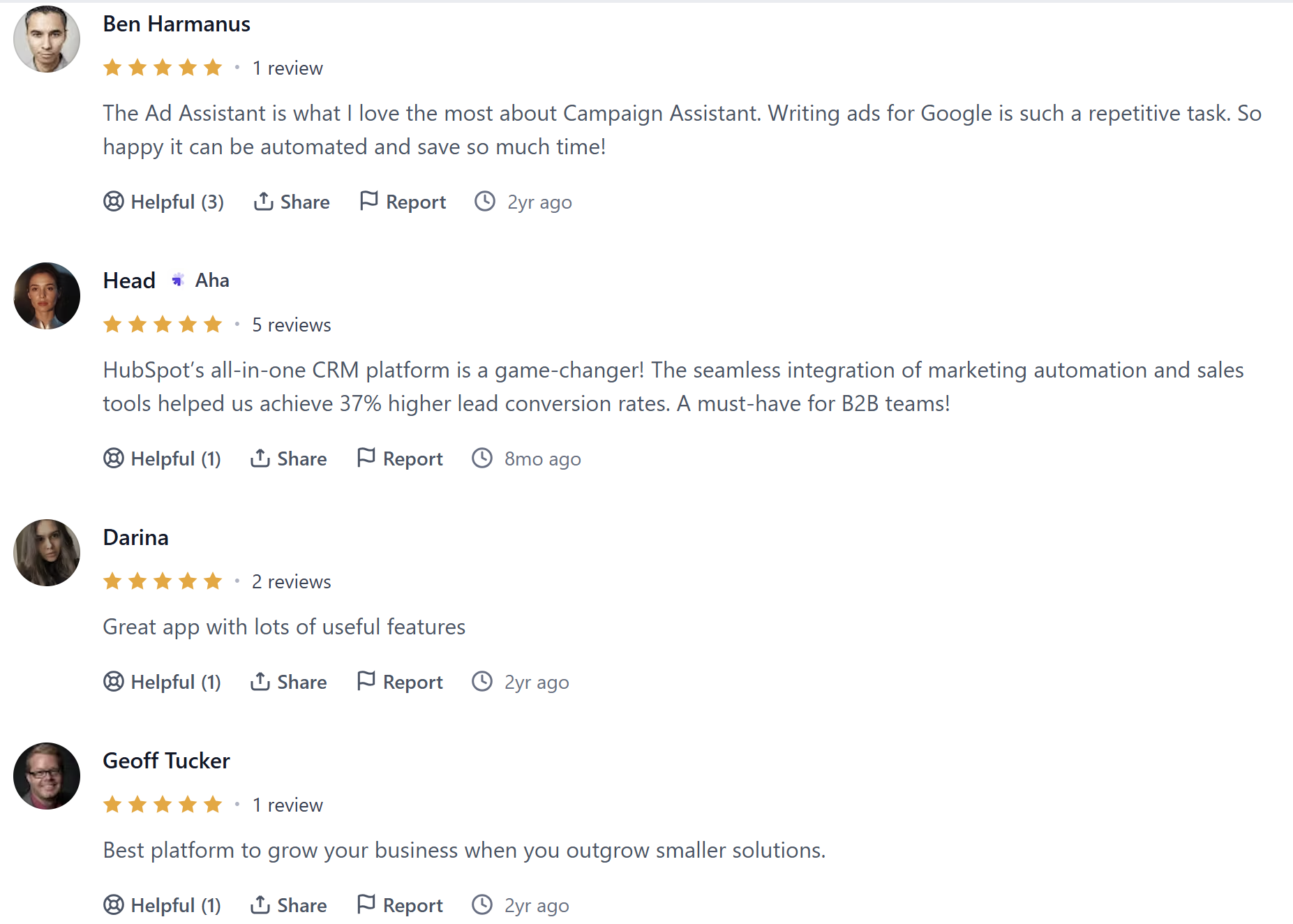Click the clock icon next to 8mo ago
The height and width of the screenshot is (924, 1293).
tap(482, 458)
